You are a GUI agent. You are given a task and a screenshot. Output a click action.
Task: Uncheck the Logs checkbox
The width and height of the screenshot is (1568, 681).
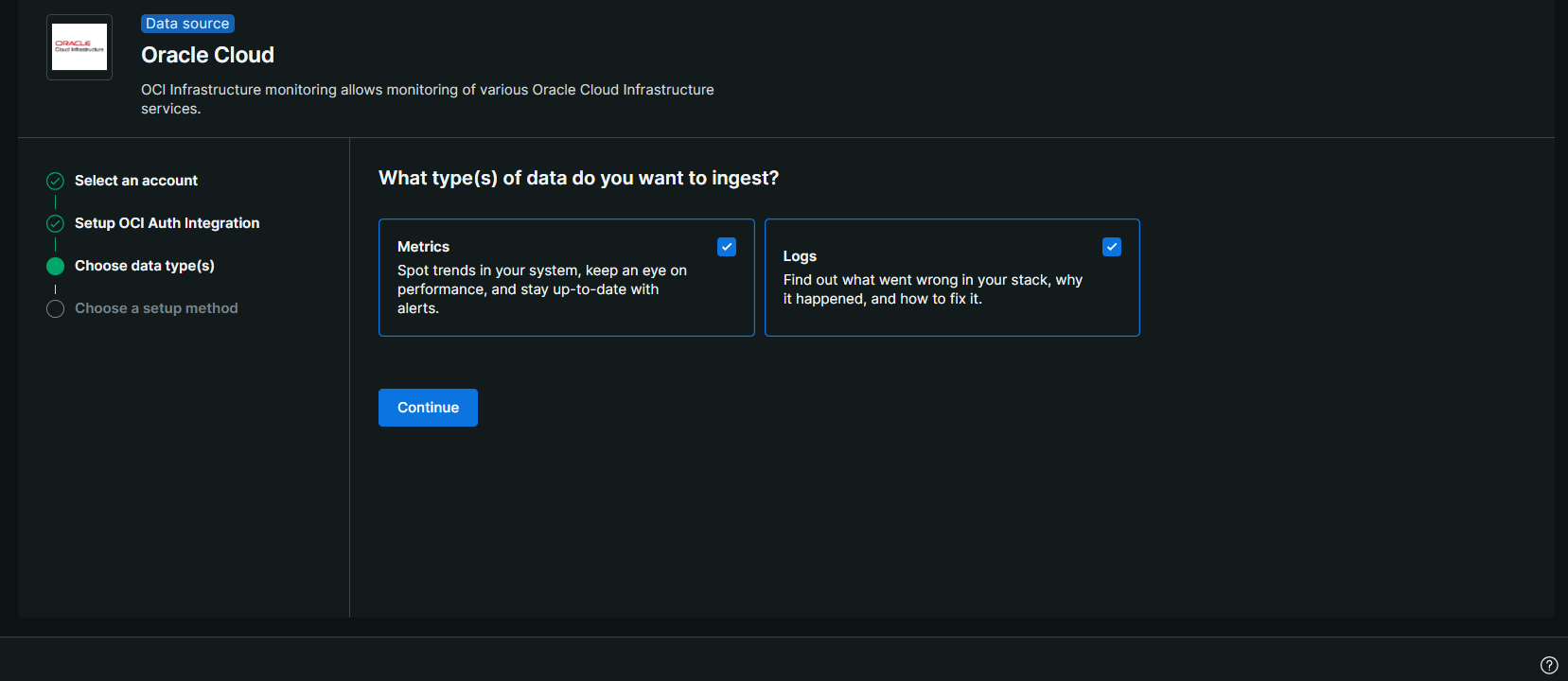tap(1112, 247)
